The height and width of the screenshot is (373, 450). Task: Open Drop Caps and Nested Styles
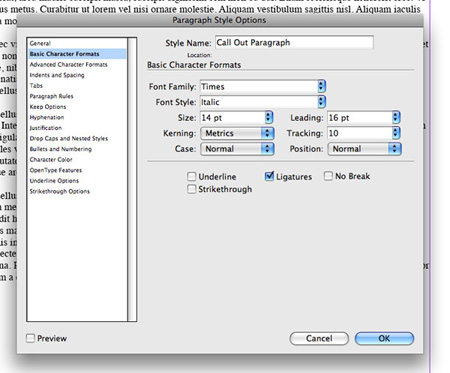click(x=69, y=138)
